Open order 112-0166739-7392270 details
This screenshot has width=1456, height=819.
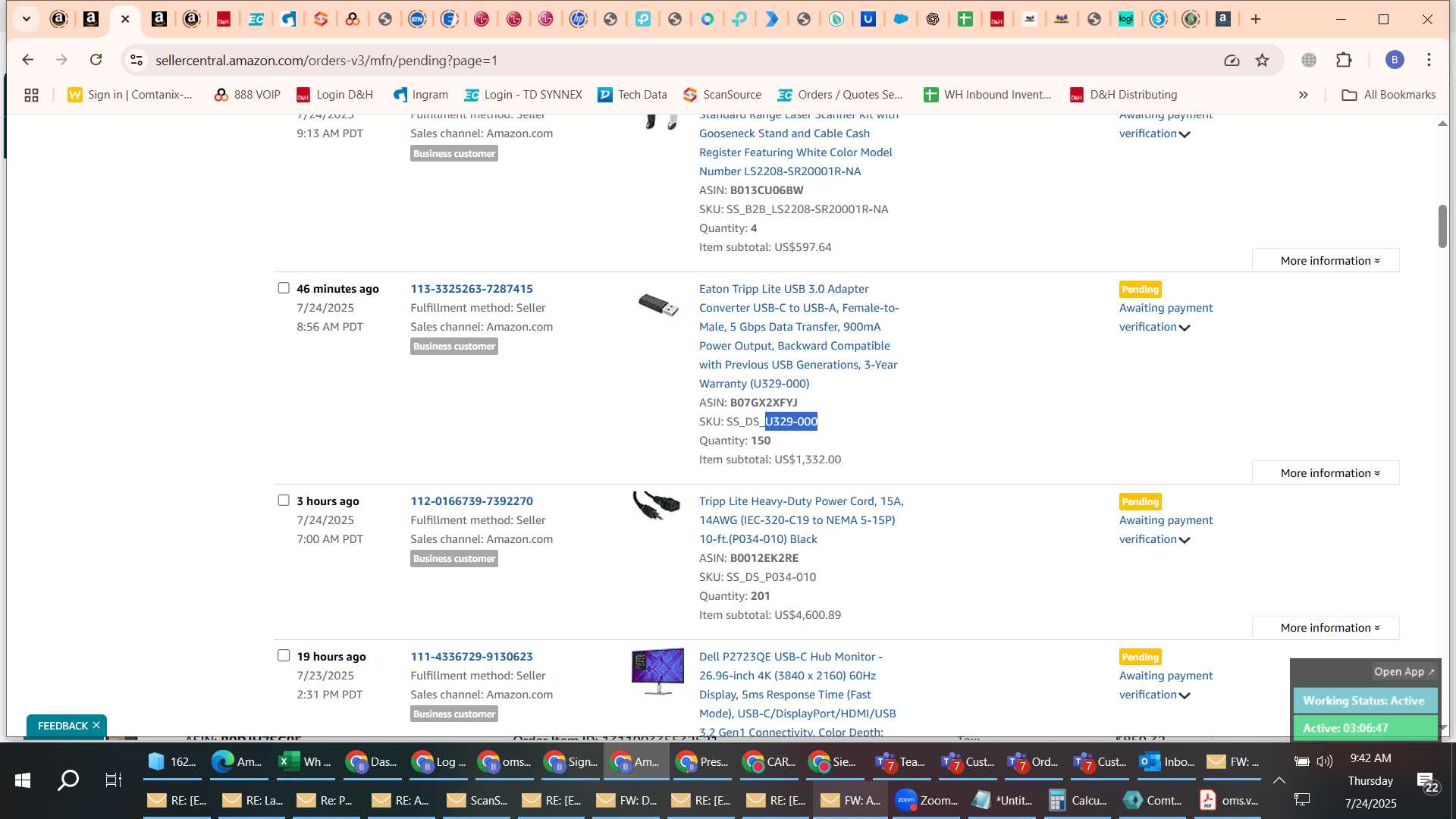point(472,500)
